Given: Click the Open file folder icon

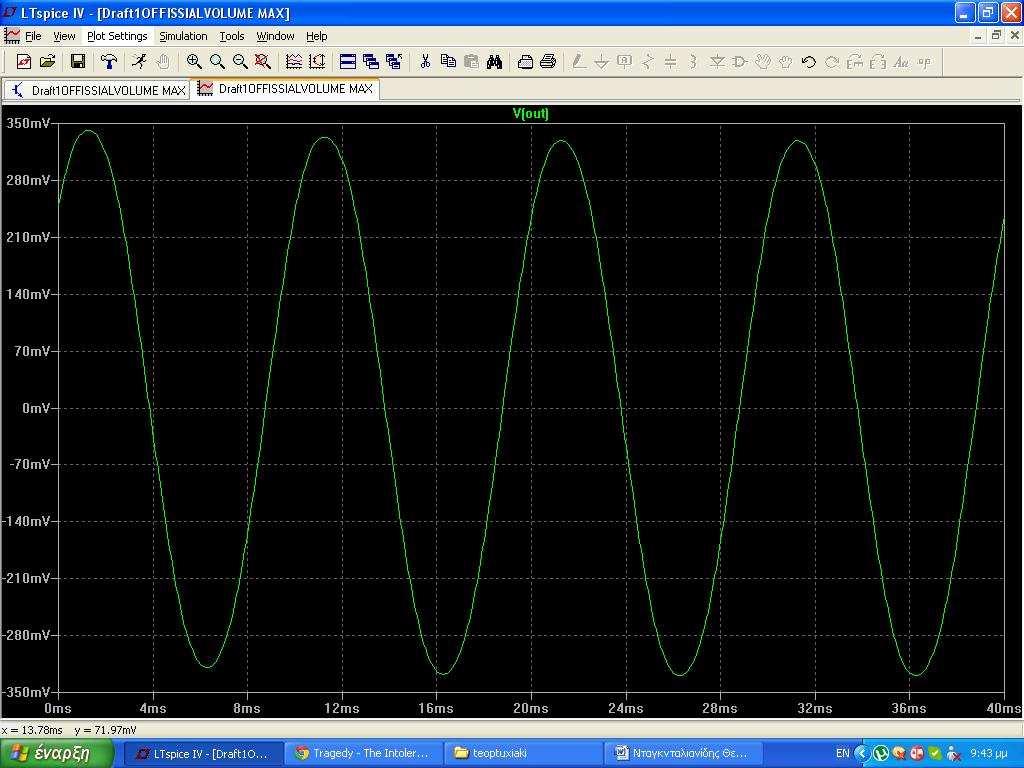Looking at the screenshot, I should (x=48, y=62).
